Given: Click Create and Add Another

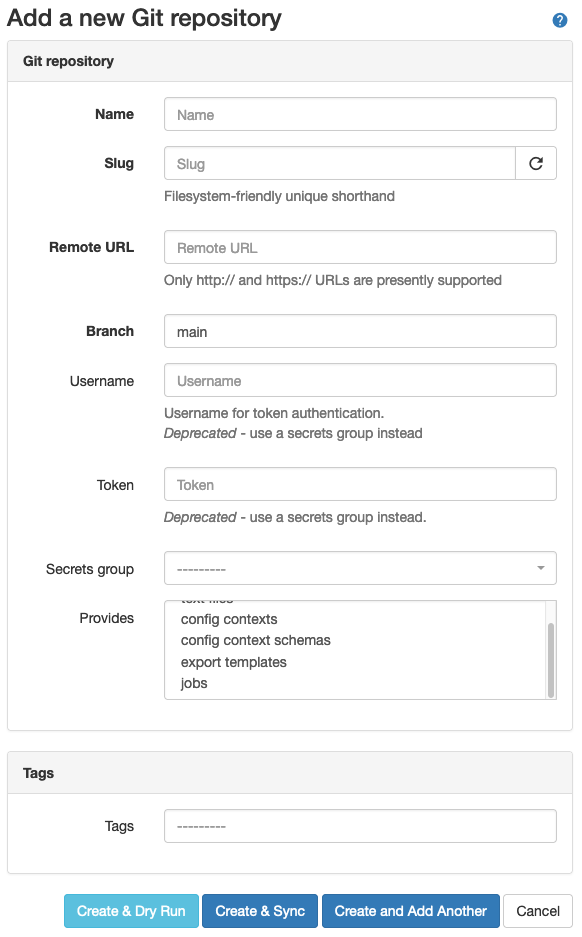Looking at the screenshot, I should point(410,911).
